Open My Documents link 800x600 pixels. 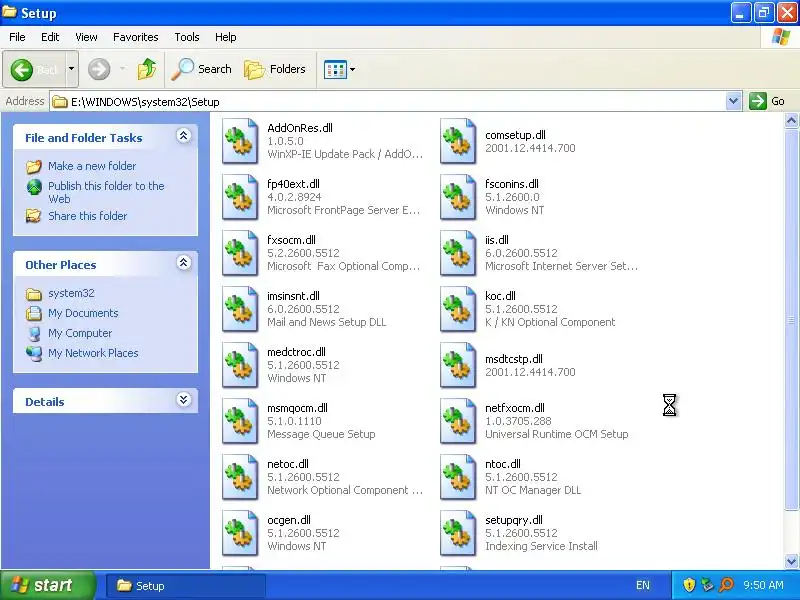pyautogui.click(x=83, y=313)
